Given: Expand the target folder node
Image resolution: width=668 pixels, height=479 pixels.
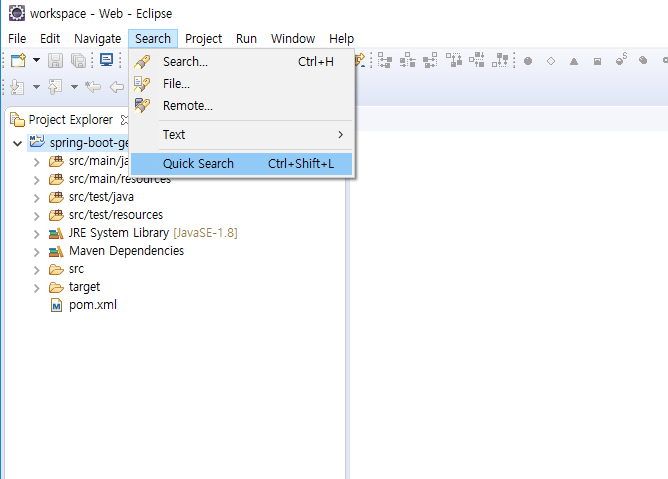Looking at the screenshot, I should [37, 288].
